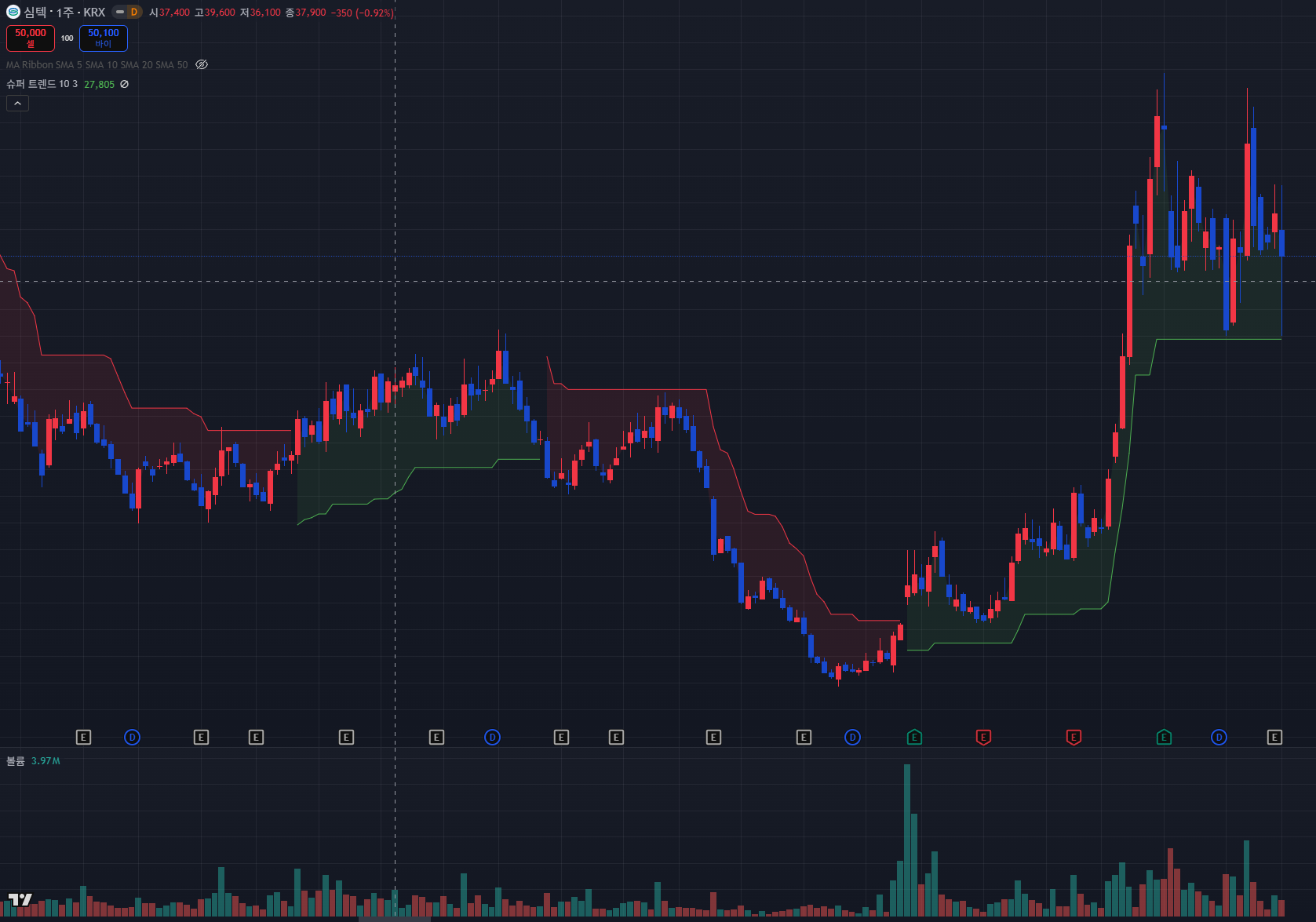Image resolution: width=1316 pixels, height=922 pixels.
Task: Click the leftmost grey E earnings marker
Action: [x=83, y=737]
